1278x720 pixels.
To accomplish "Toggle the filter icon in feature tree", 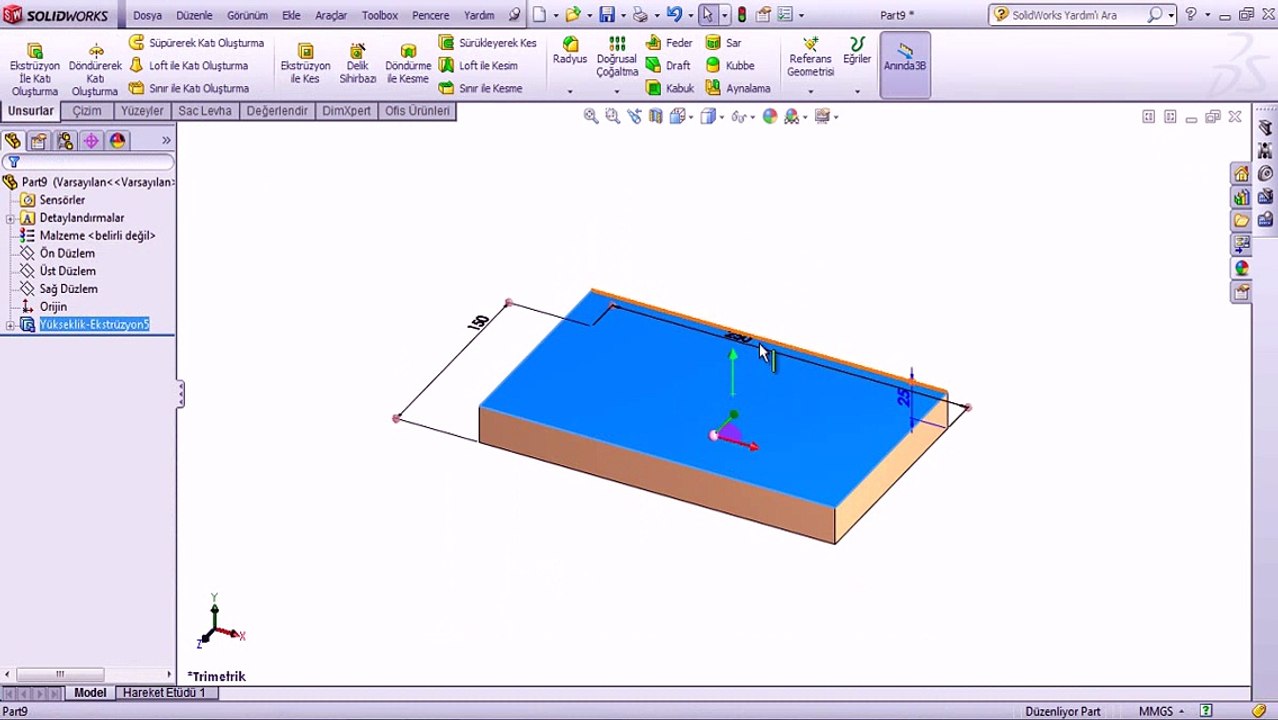I will 14,162.
